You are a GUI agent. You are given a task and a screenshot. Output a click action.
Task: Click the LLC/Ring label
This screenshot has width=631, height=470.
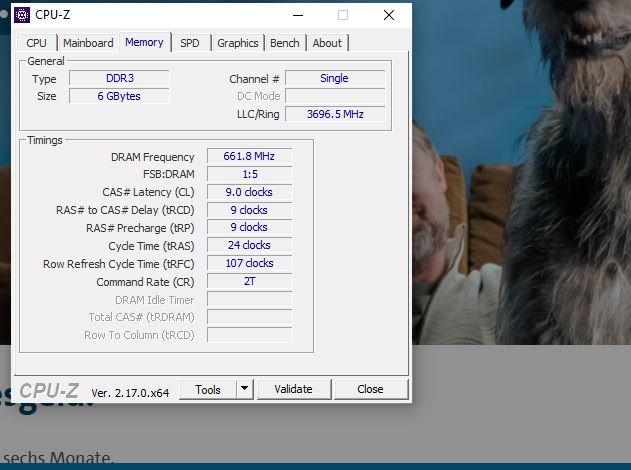(x=258, y=114)
